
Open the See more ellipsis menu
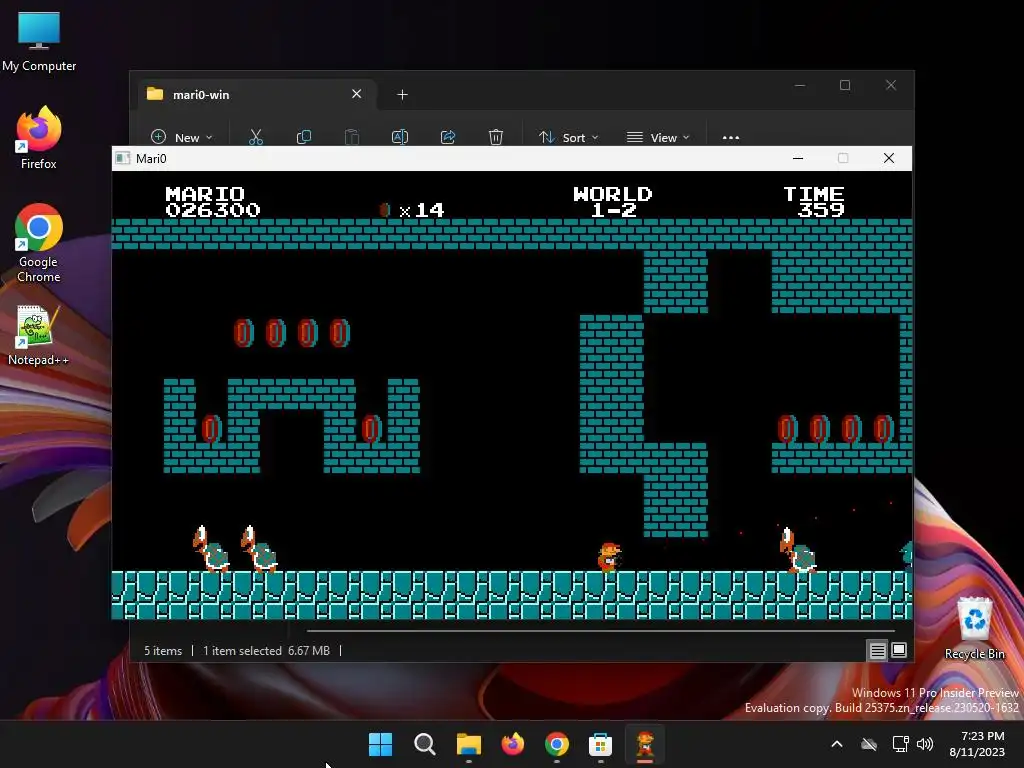731,138
